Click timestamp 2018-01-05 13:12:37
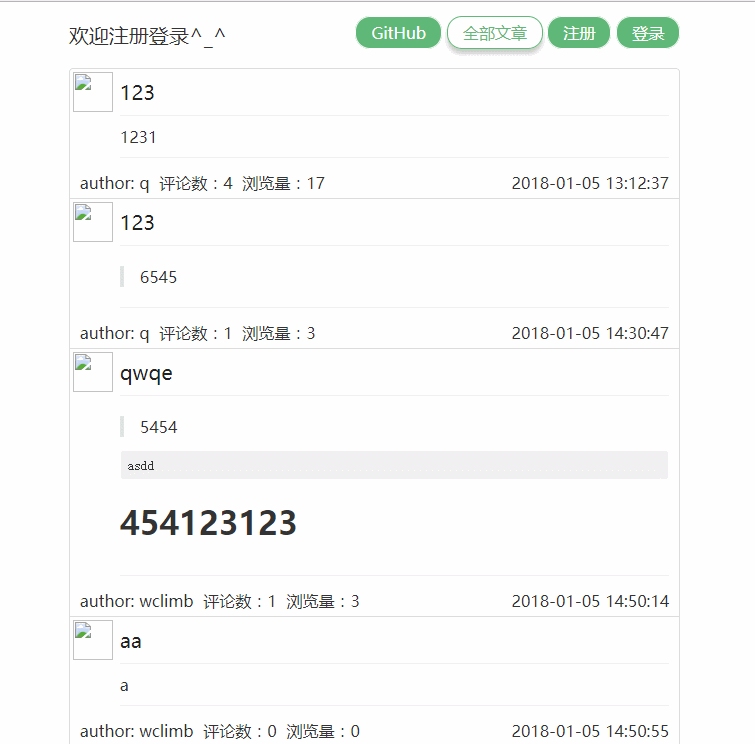The height and width of the screenshot is (744, 755). click(590, 183)
